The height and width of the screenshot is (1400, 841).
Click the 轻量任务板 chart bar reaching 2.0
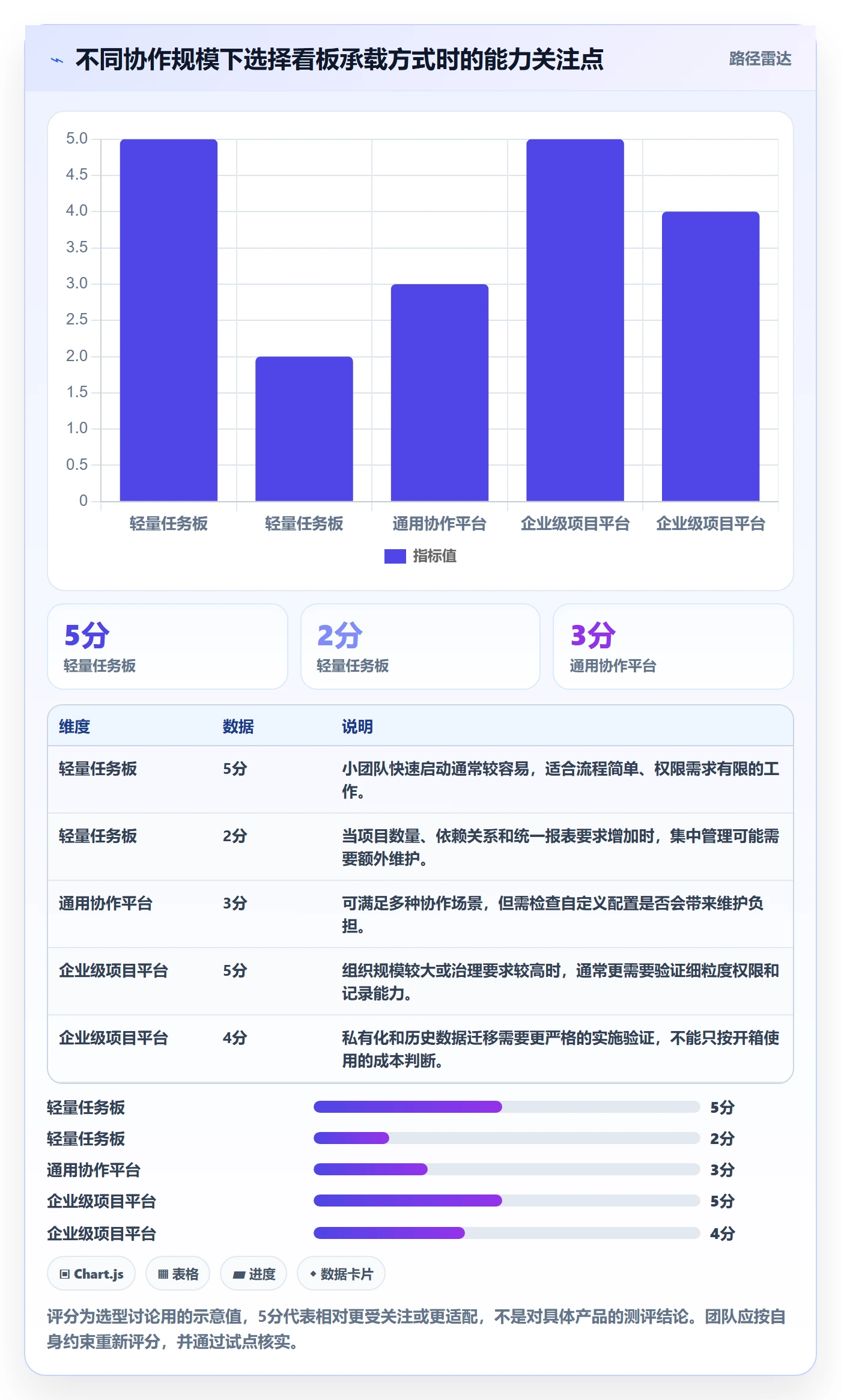point(304,428)
